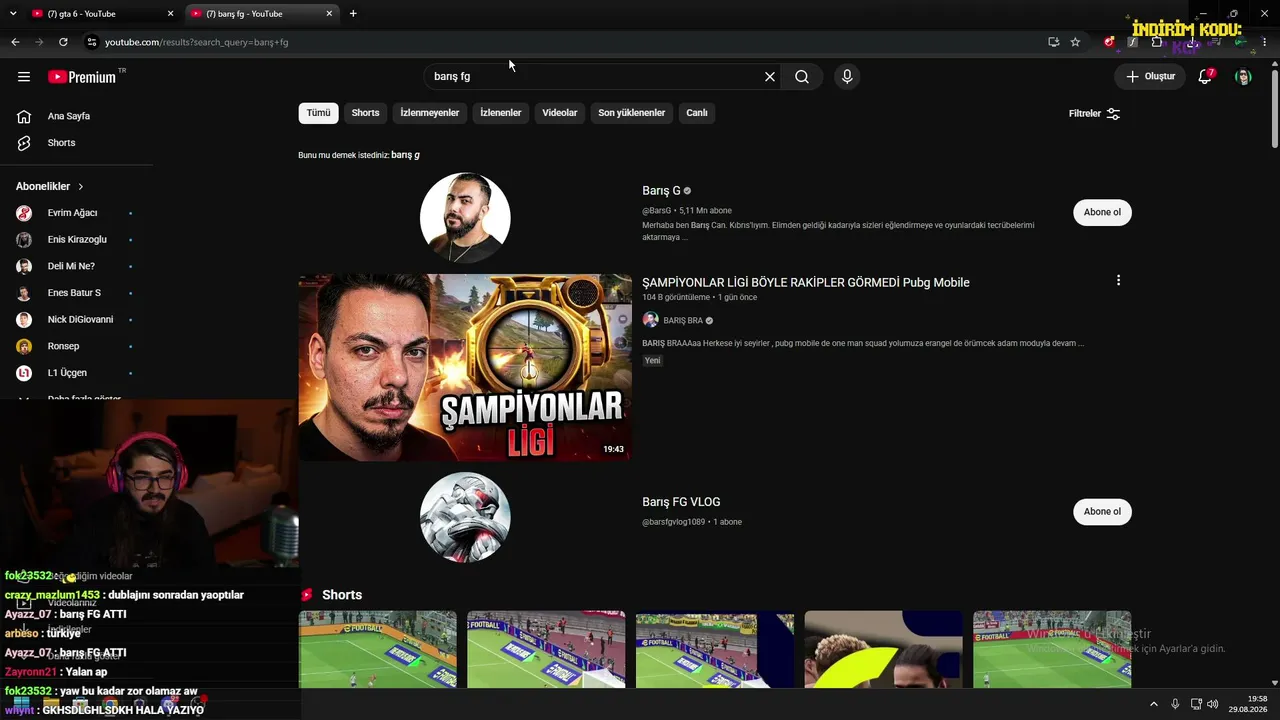Open Enes Batur S subscription

tap(76, 293)
